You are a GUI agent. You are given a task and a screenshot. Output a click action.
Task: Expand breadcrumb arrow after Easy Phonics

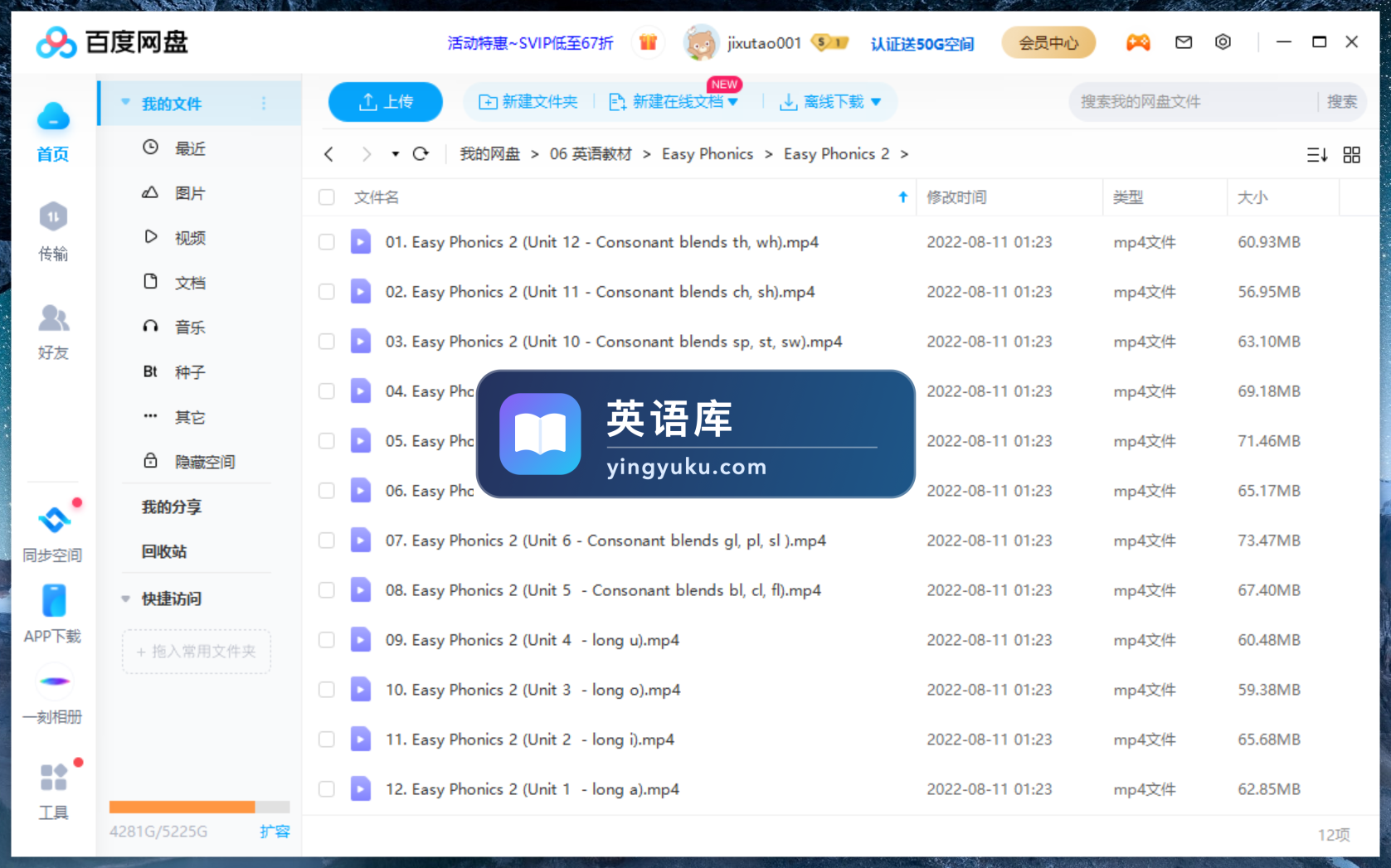coord(769,154)
